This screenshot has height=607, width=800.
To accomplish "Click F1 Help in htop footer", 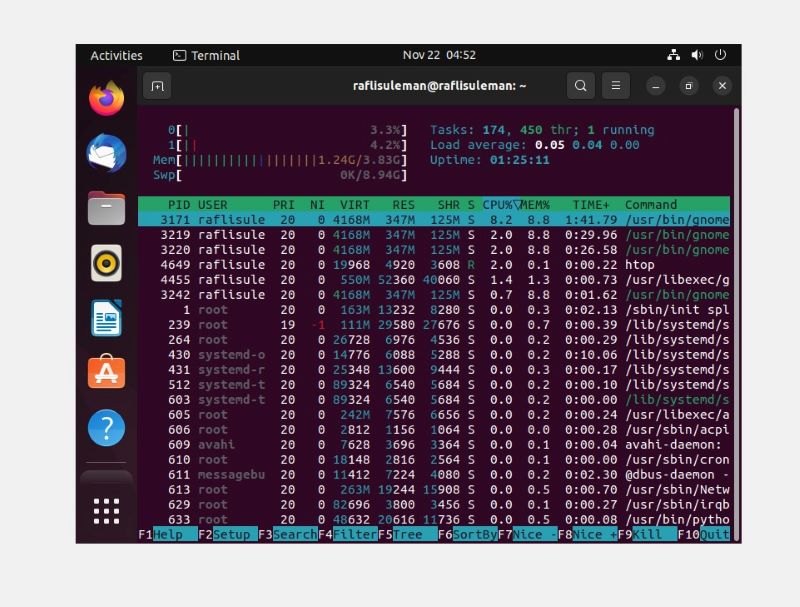I will point(168,535).
